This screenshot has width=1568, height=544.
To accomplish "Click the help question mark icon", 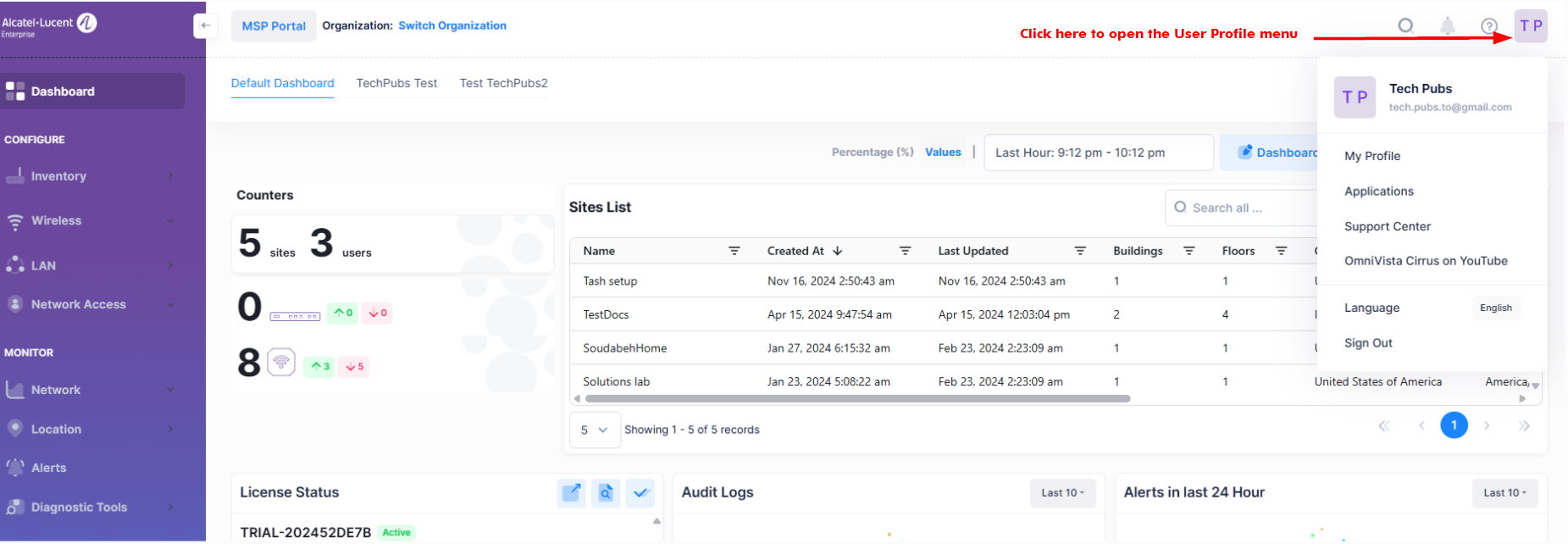I will pos(1488,26).
